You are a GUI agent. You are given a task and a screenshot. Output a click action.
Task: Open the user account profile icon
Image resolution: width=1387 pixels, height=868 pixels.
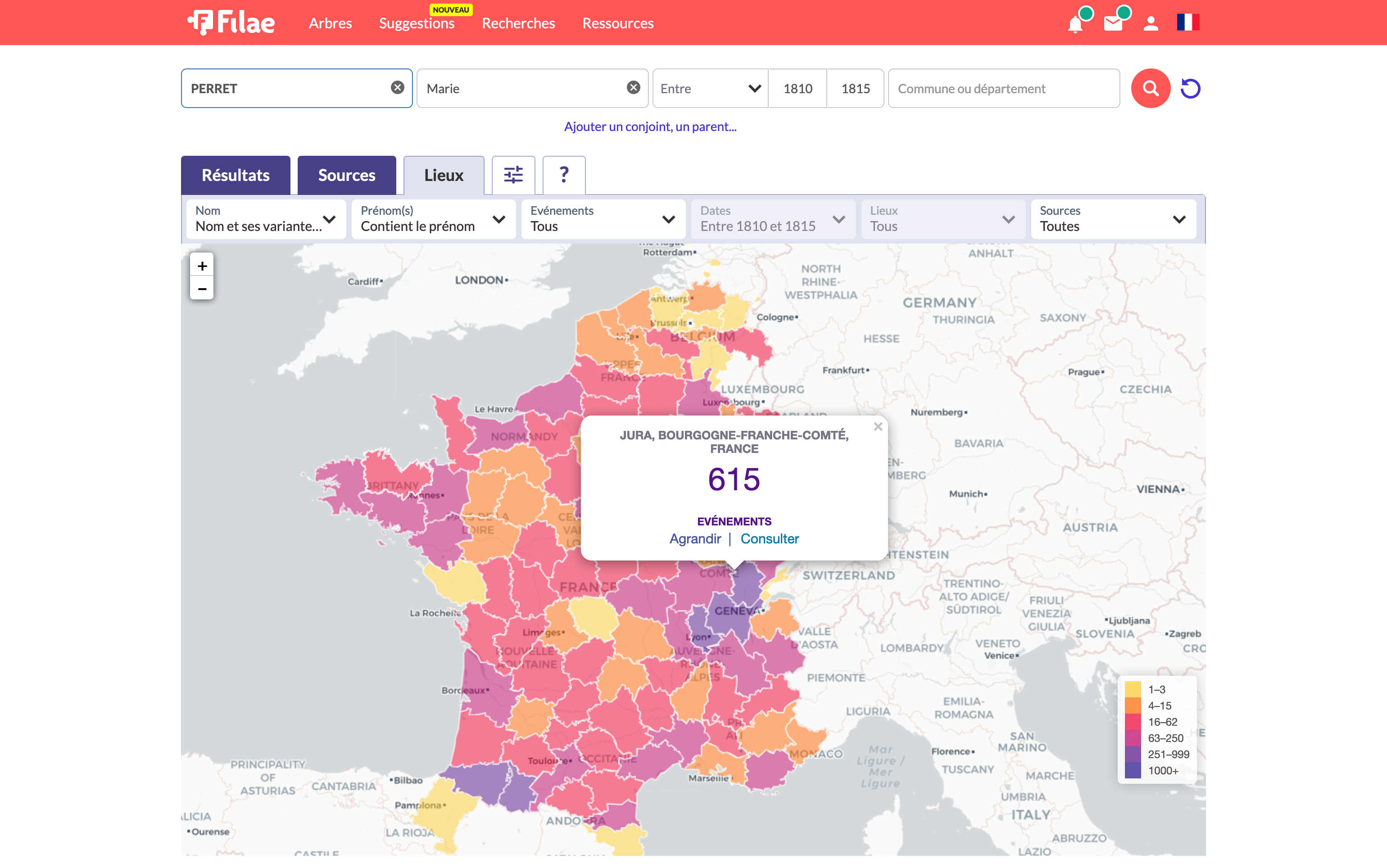click(x=1151, y=23)
